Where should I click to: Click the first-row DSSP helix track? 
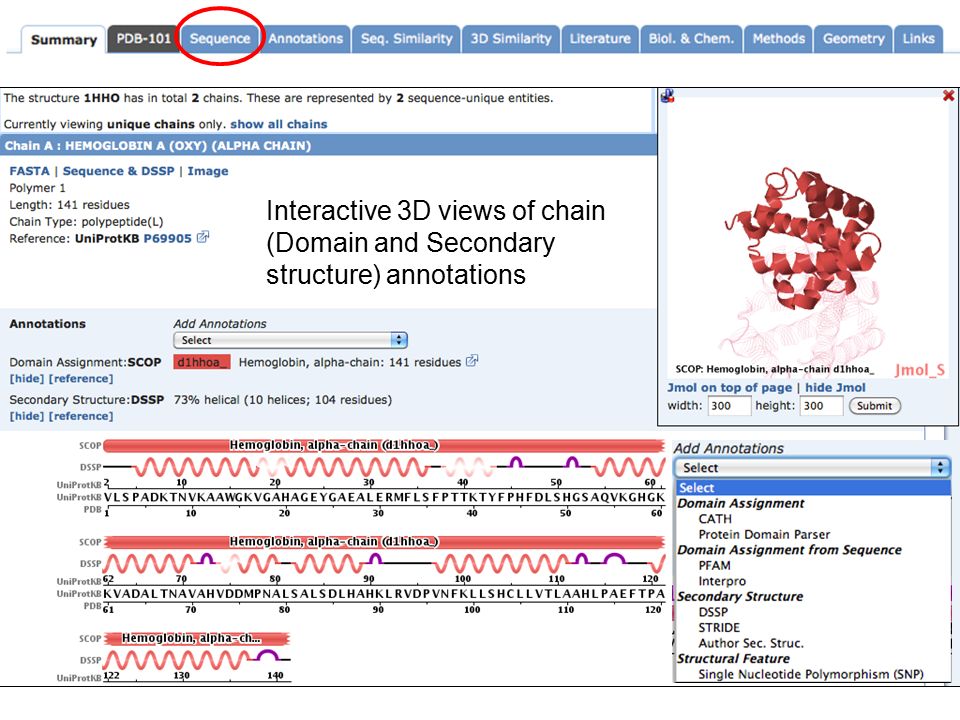(384, 467)
